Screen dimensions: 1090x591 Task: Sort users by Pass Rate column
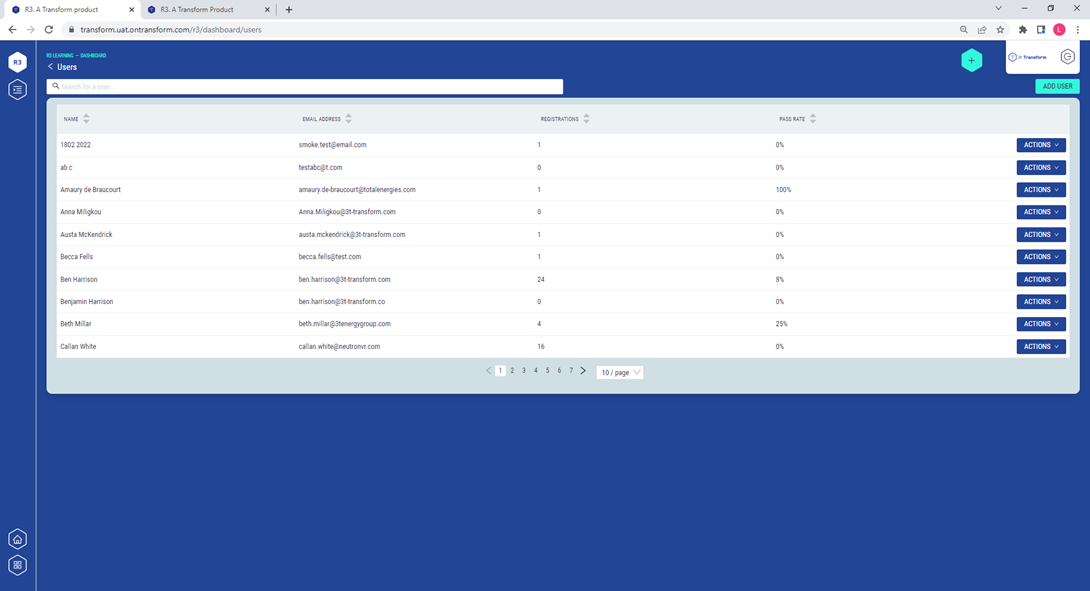[x=813, y=119]
